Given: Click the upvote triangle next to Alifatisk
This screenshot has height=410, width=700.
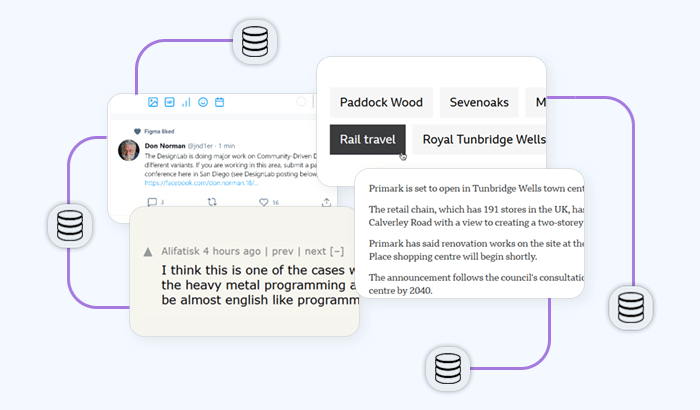Looking at the screenshot, I should point(148,252).
